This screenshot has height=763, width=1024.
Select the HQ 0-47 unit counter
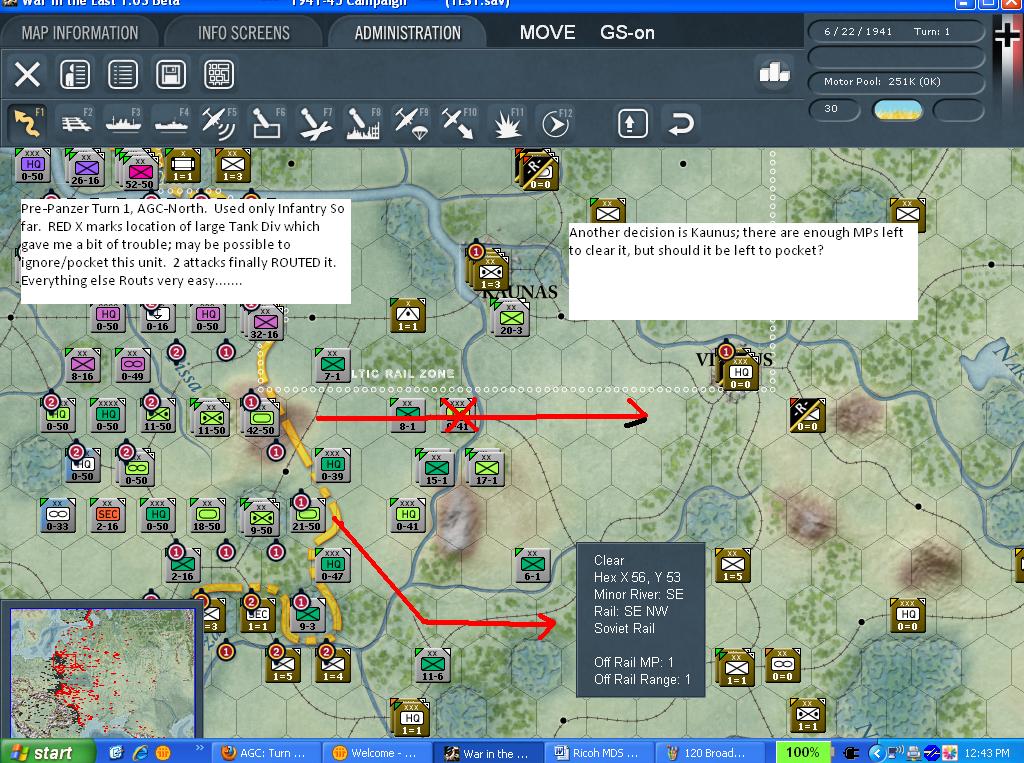pyautogui.click(x=332, y=565)
